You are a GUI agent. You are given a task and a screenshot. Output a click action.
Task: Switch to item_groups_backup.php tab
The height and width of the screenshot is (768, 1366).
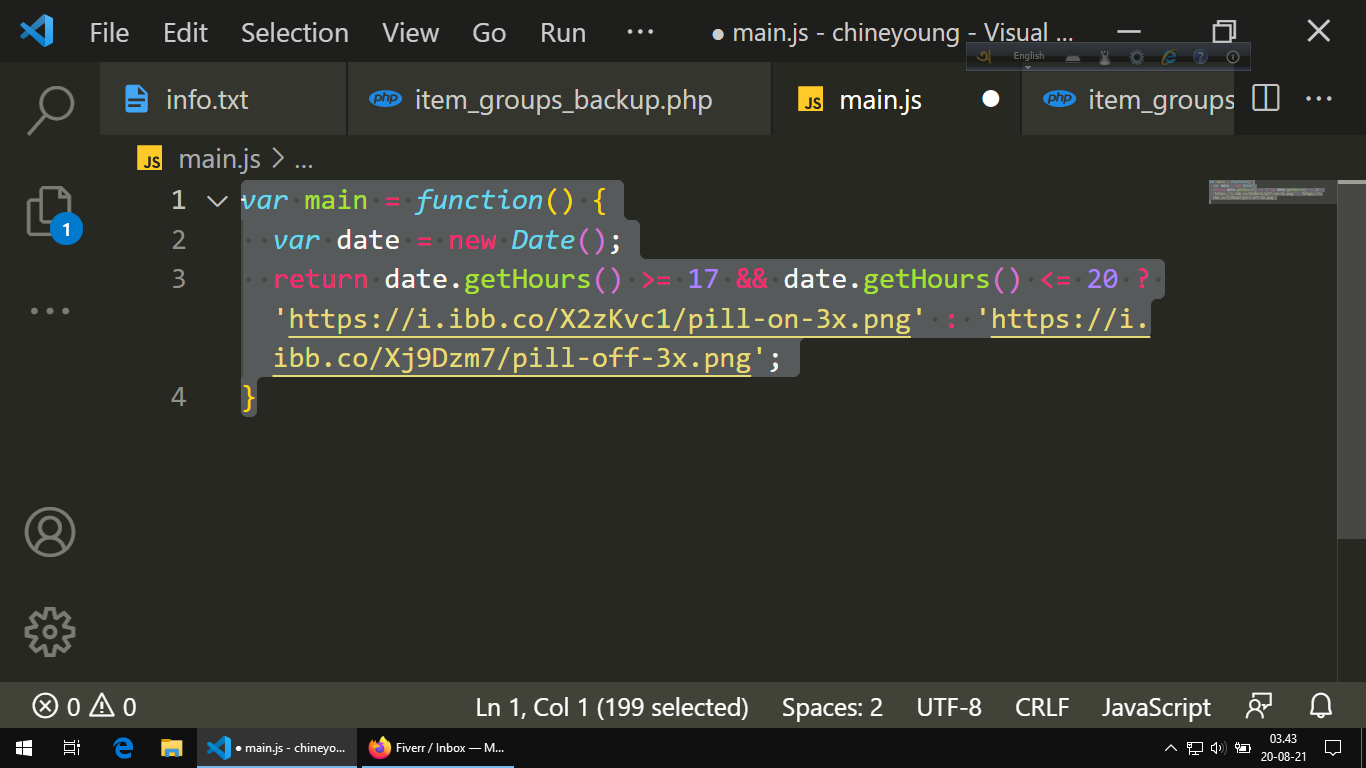543,100
